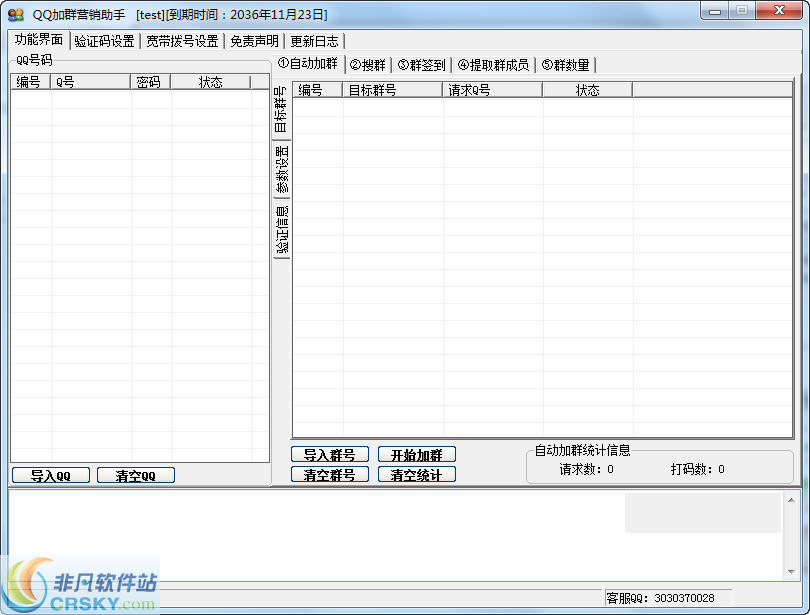
Task: Click the Q号 column header in QQ list
Action: [90, 82]
